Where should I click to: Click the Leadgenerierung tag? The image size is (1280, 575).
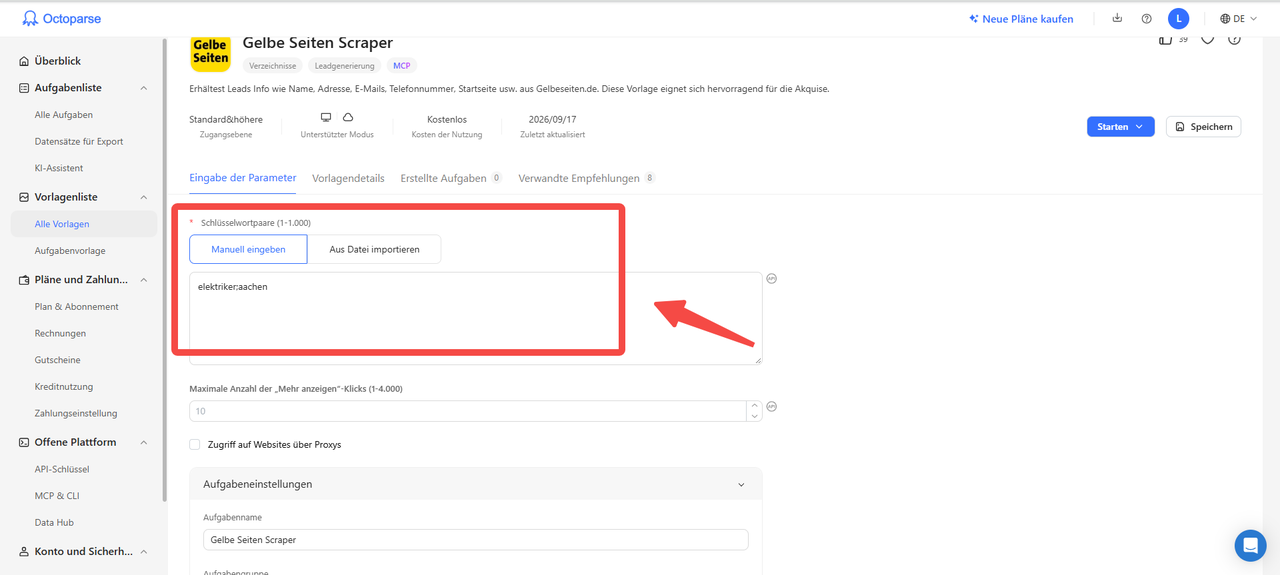point(345,66)
